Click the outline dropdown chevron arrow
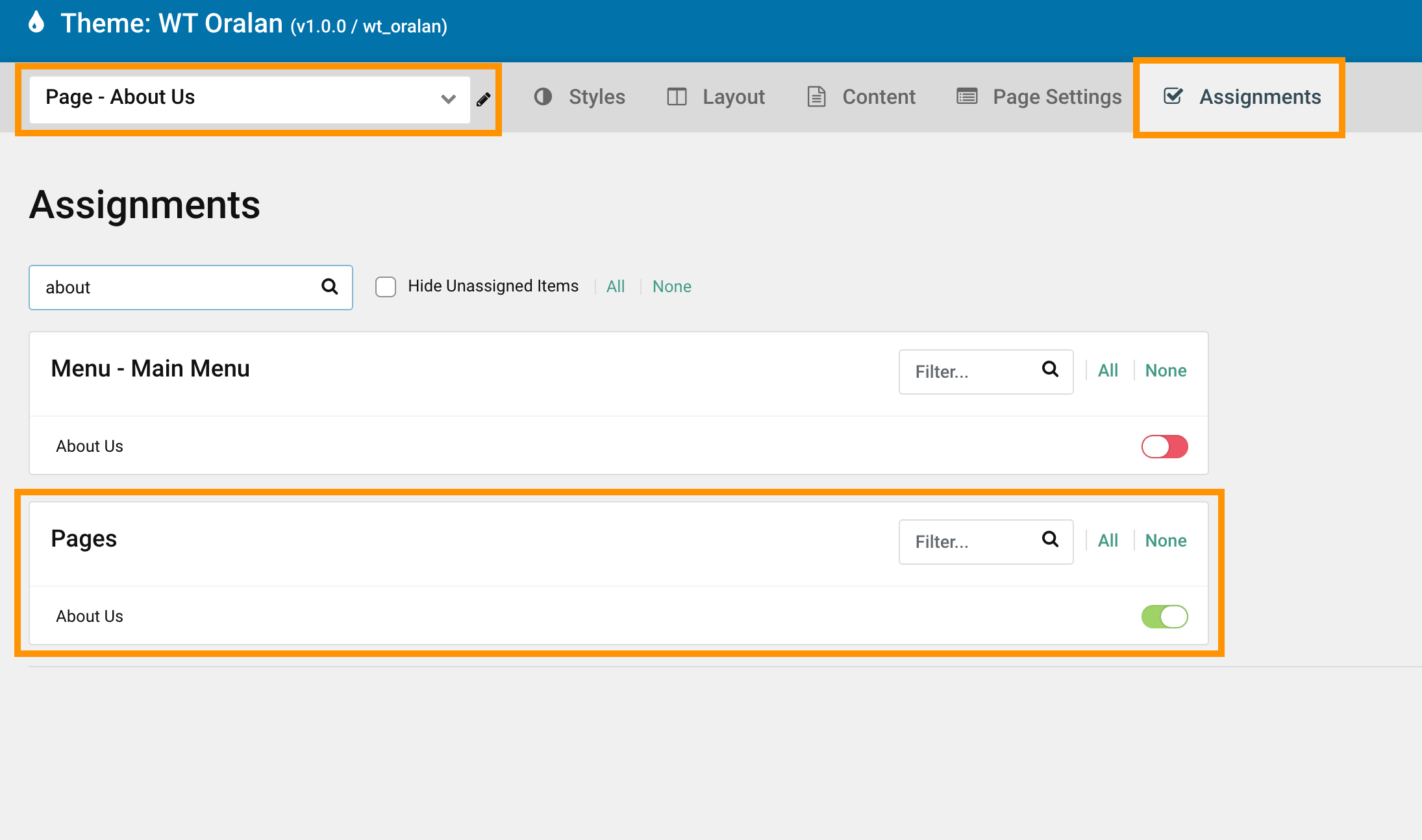 [448, 99]
